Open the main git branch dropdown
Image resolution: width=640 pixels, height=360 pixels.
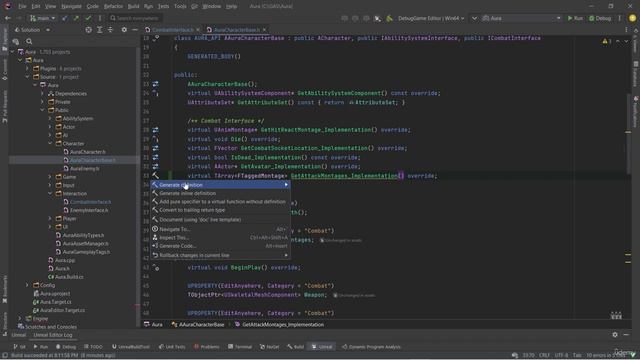point(43,18)
